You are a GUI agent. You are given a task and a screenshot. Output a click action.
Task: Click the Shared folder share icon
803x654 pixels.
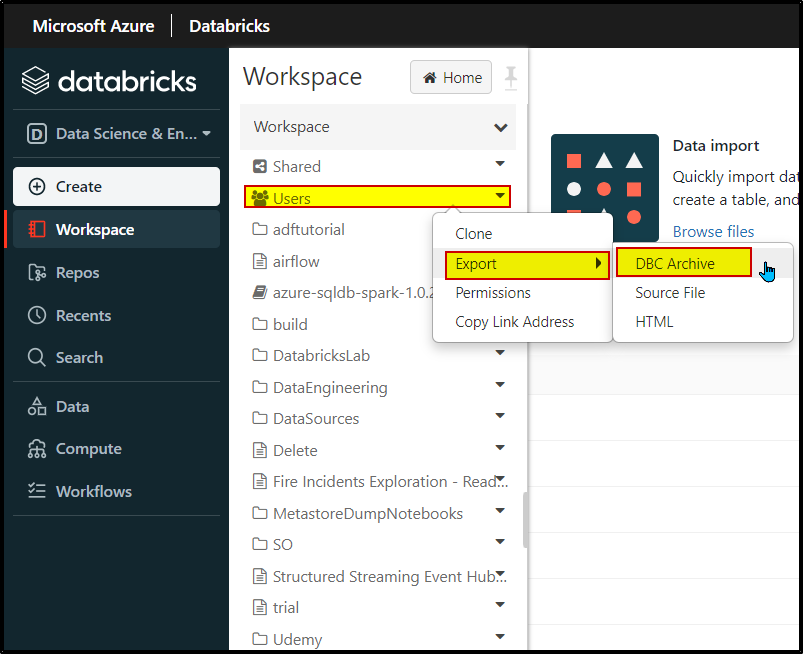260,166
